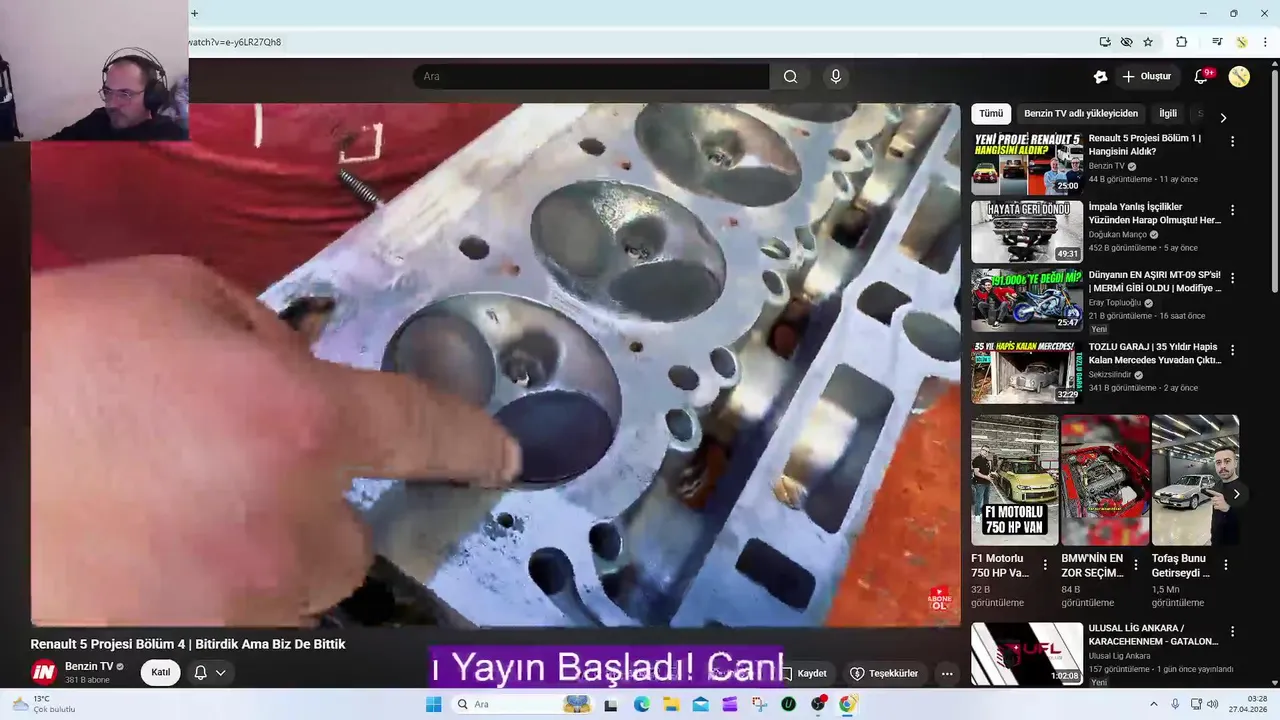The image size is (1280, 720).
Task: Open options menu for TOZLU GARAJ video
Action: pyautogui.click(x=1232, y=350)
